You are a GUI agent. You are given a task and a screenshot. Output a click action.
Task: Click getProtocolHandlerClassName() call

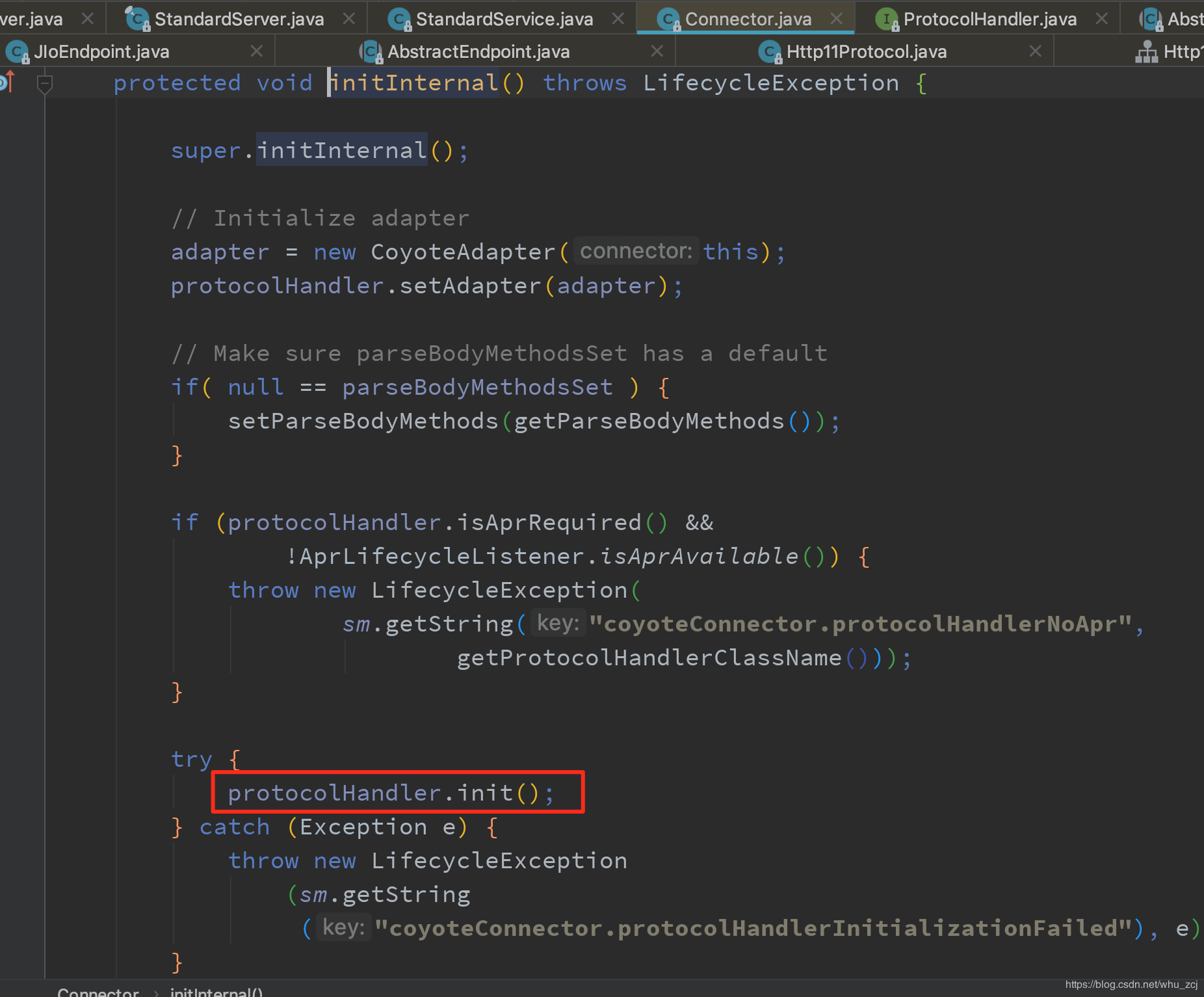[662, 658]
